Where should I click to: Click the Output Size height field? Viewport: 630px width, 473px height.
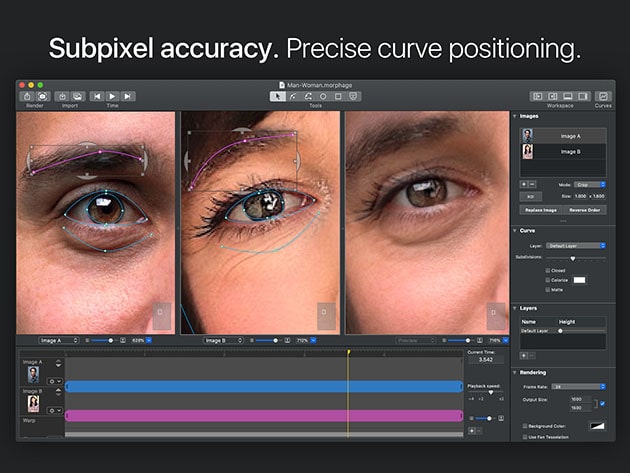[580, 407]
